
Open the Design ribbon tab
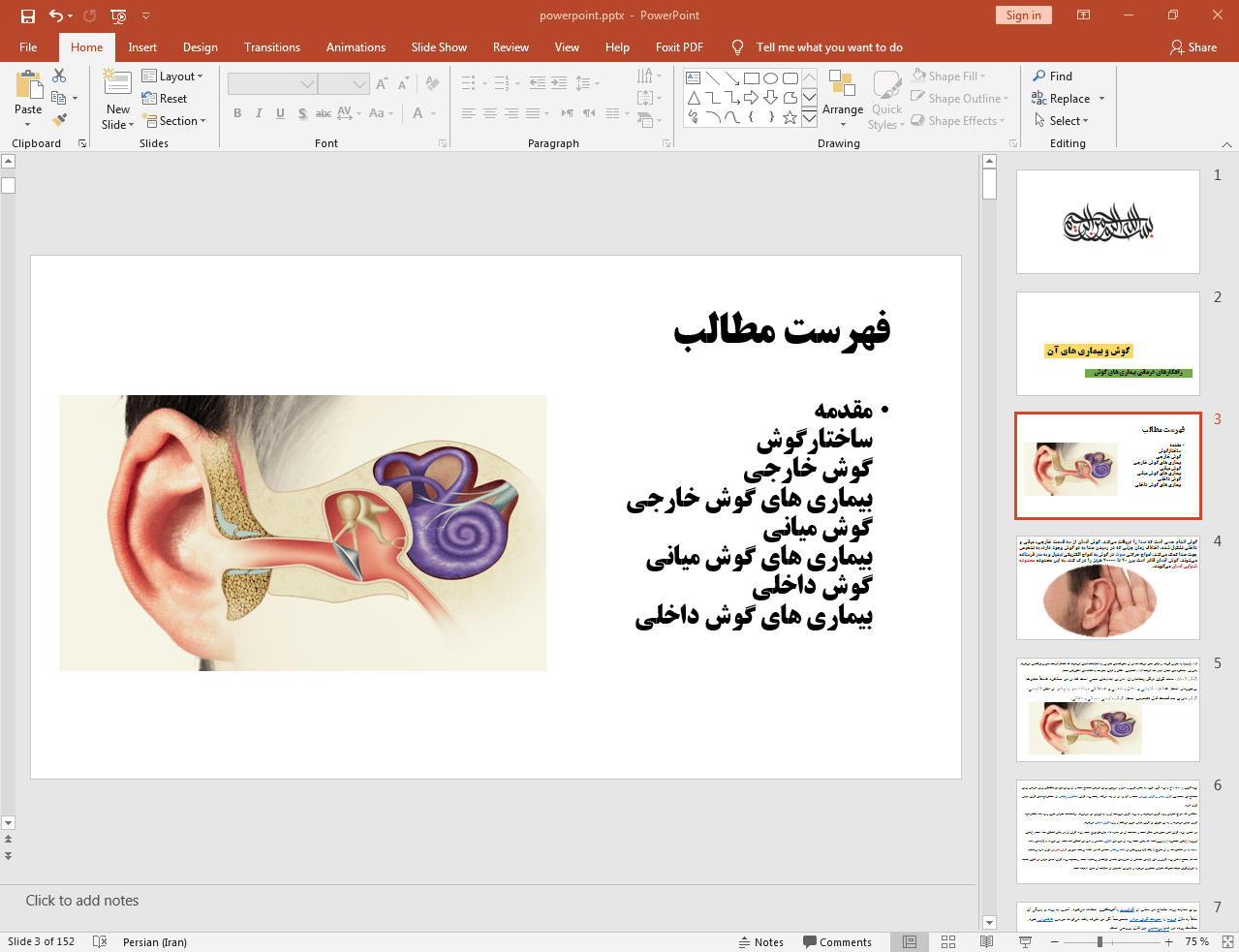200,47
